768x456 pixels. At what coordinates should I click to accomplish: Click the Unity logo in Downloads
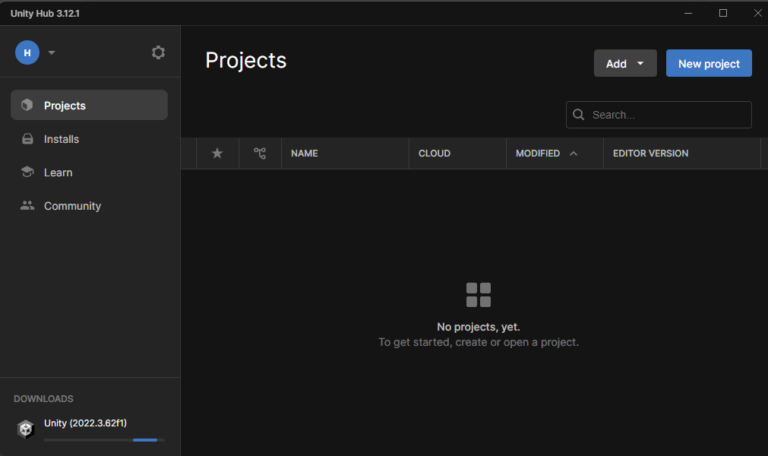click(26, 428)
